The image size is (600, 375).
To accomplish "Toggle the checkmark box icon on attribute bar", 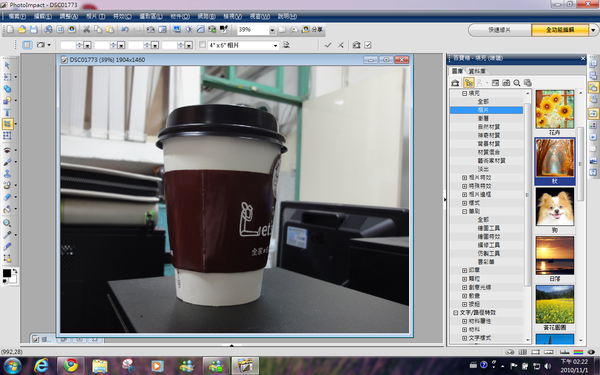I will [368, 45].
